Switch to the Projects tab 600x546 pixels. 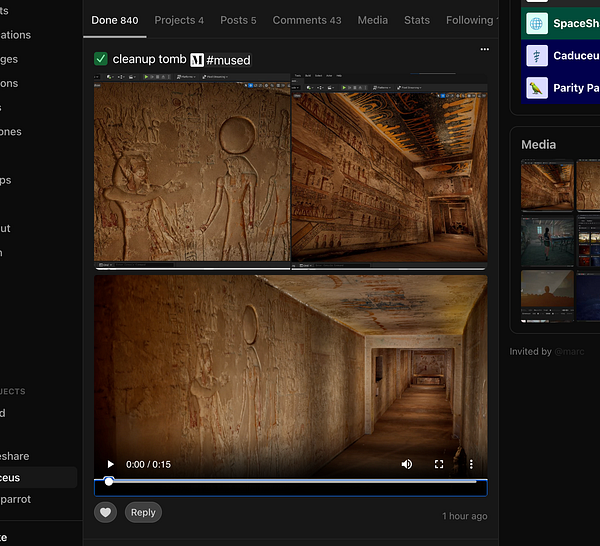179,20
